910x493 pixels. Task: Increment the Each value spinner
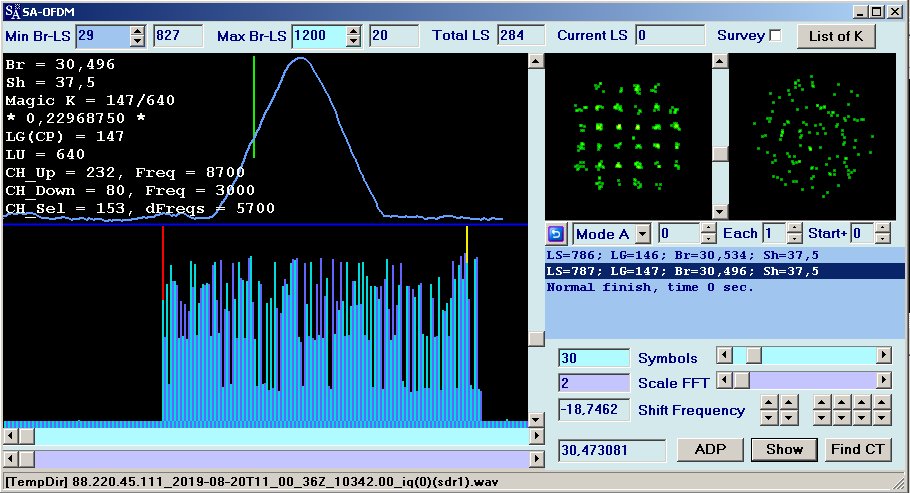coord(795,229)
